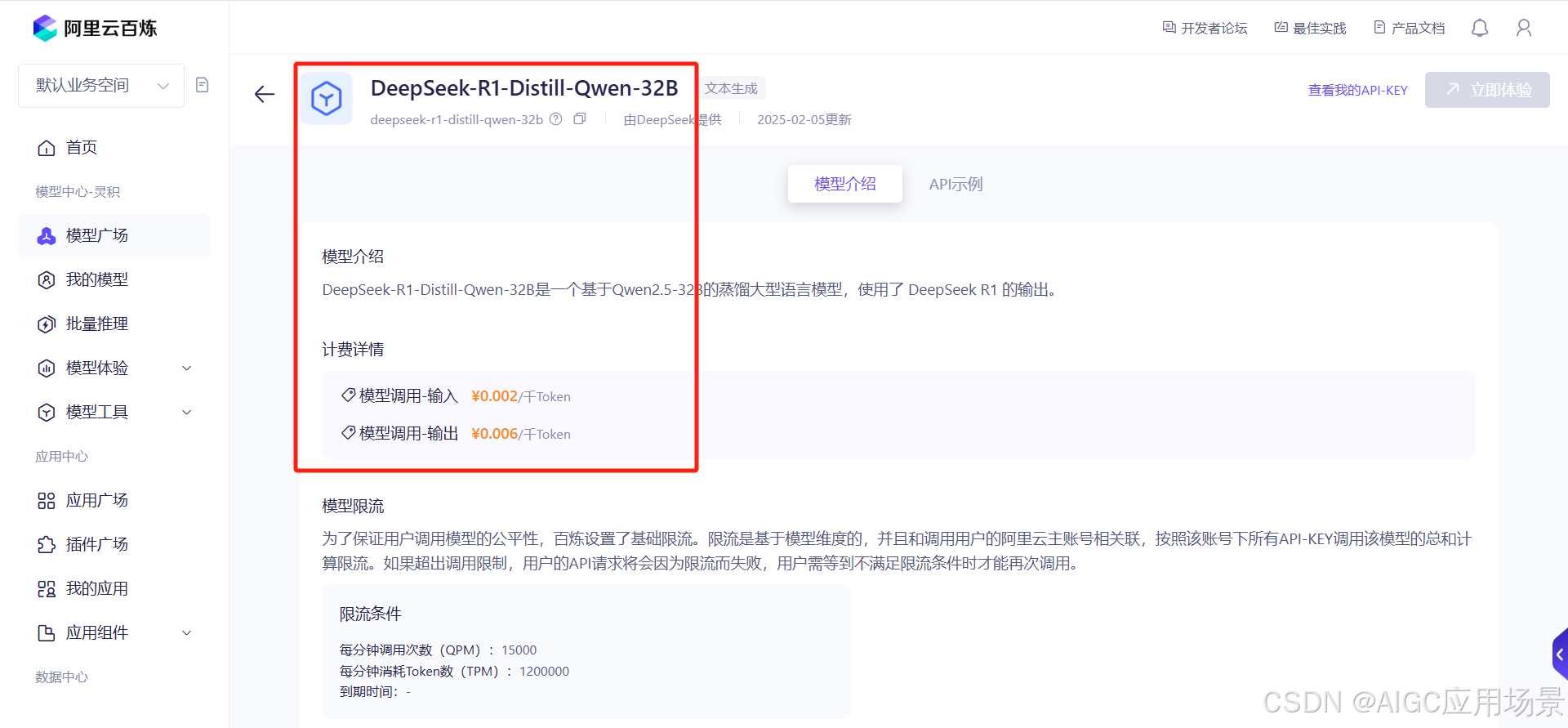Expand the 模型体验 chevron
Image resolution: width=1568 pixels, height=728 pixels.
187,368
